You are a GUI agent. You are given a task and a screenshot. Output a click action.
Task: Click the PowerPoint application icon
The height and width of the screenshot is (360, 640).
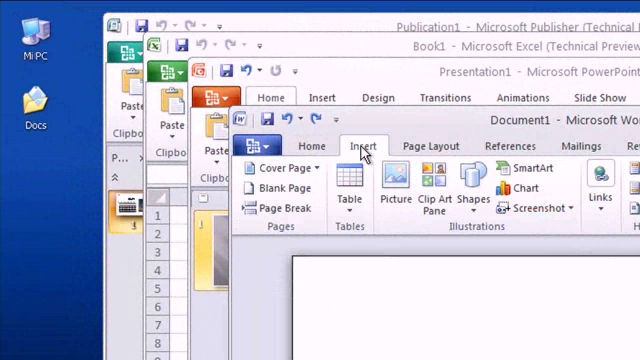199,71
